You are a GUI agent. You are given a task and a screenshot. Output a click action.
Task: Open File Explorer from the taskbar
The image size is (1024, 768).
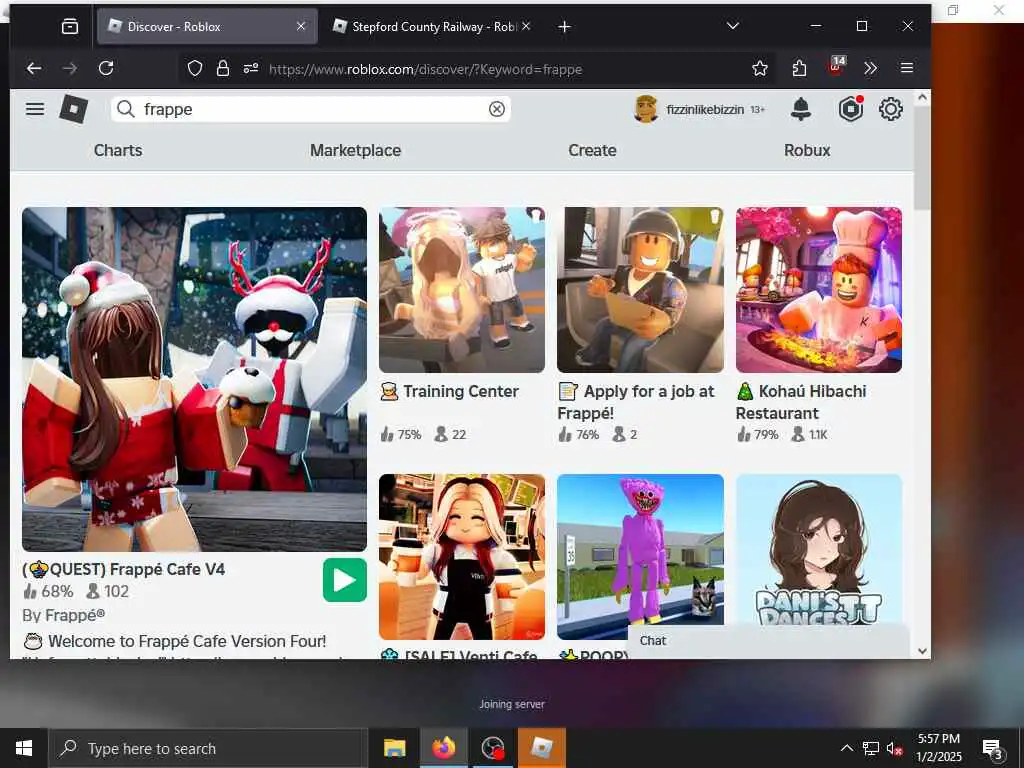click(394, 748)
